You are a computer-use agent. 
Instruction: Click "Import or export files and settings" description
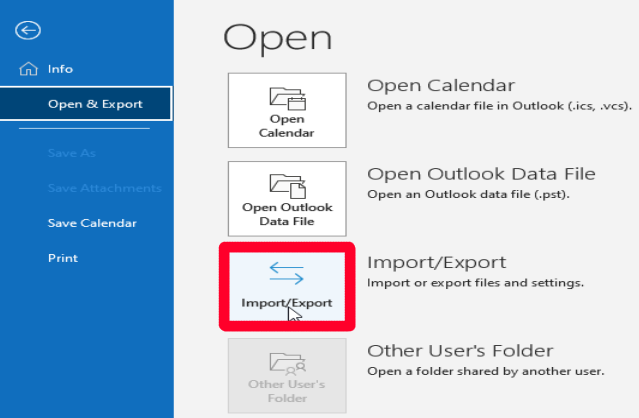pyautogui.click(x=475, y=284)
